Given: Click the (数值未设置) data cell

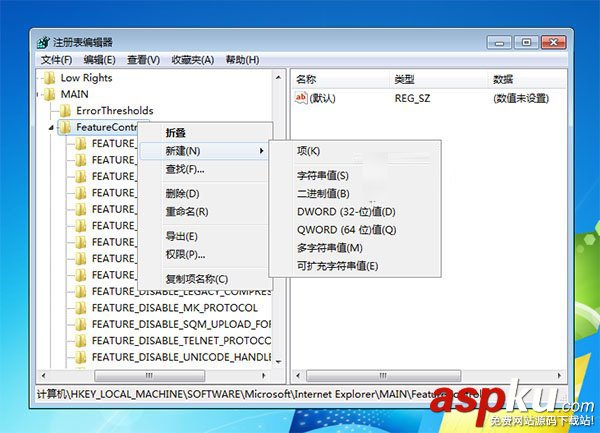Looking at the screenshot, I should pyautogui.click(x=521, y=98).
